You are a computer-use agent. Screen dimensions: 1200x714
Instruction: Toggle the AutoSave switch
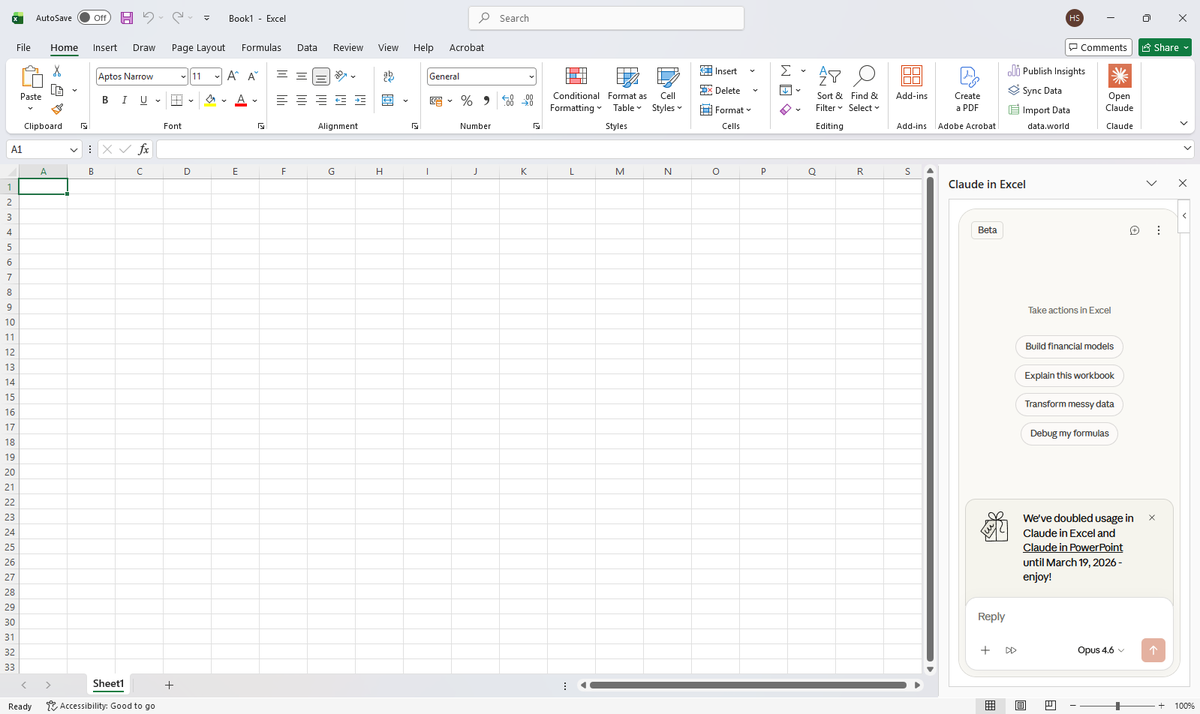(94, 18)
